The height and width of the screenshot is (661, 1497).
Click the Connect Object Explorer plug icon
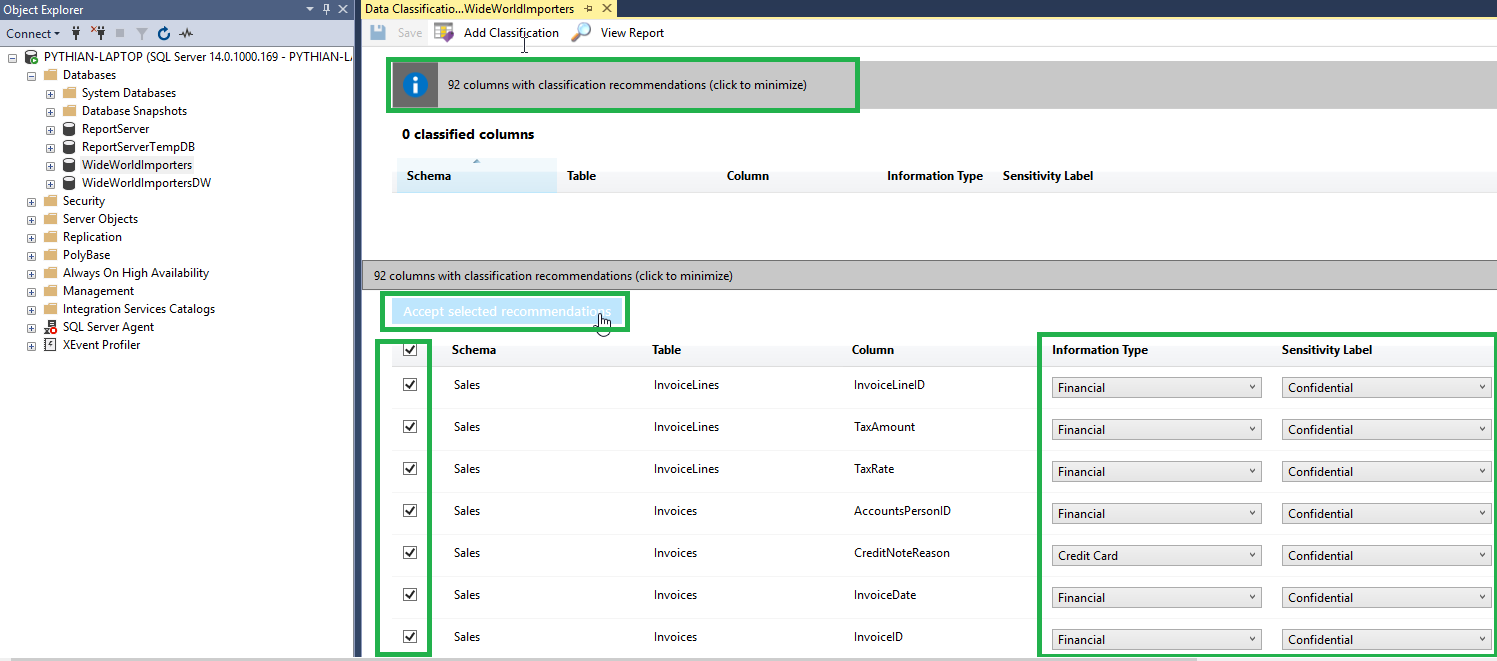click(x=75, y=33)
